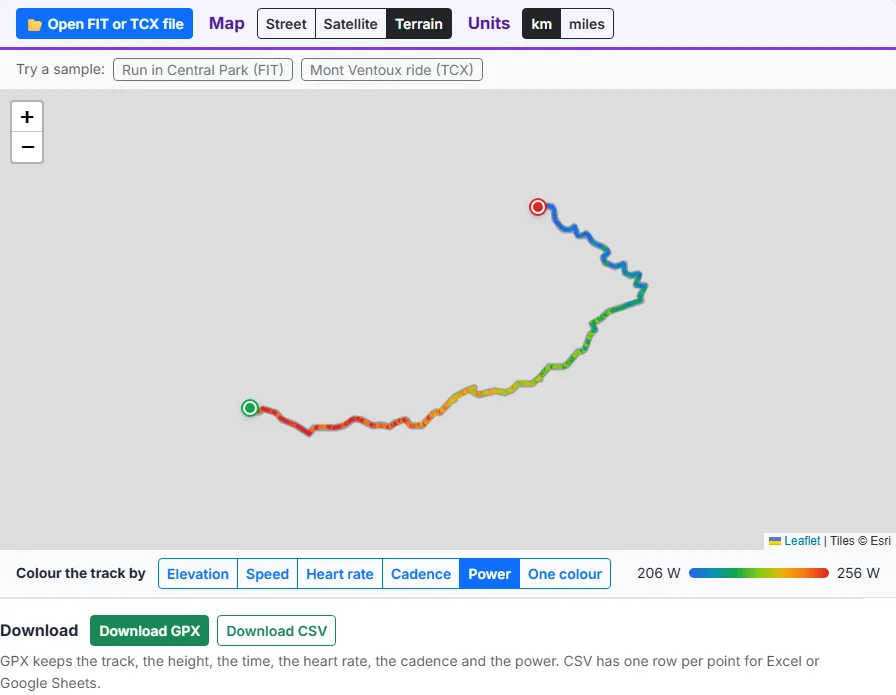896x695 pixels.
Task: Set units to km
Action: [541, 24]
